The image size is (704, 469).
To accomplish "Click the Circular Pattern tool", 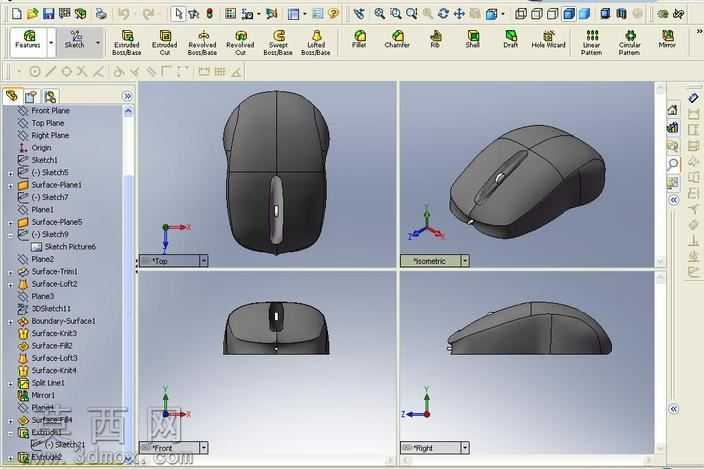I will click(x=629, y=43).
